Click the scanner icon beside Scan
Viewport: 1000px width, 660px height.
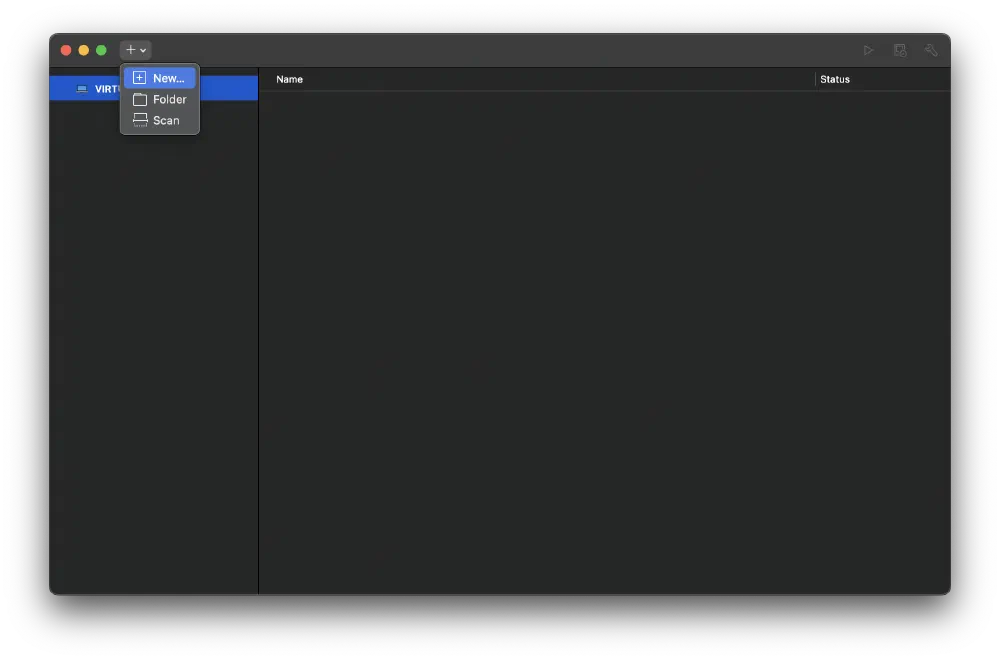[140, 120]
